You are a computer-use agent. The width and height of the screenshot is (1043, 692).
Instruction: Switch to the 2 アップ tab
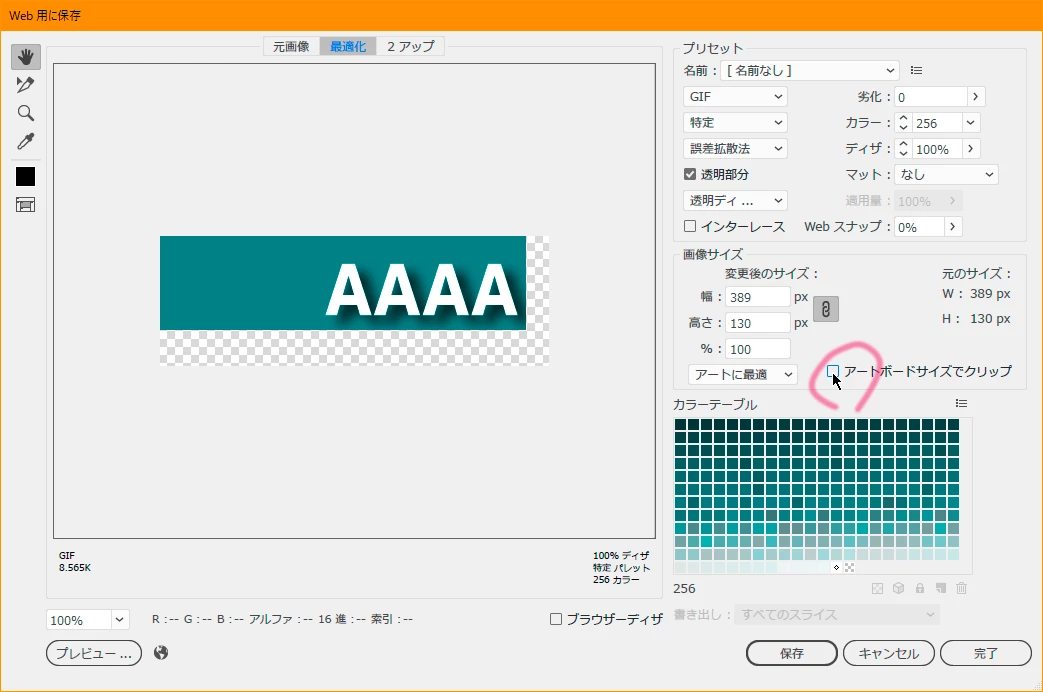tap(410, 46)
